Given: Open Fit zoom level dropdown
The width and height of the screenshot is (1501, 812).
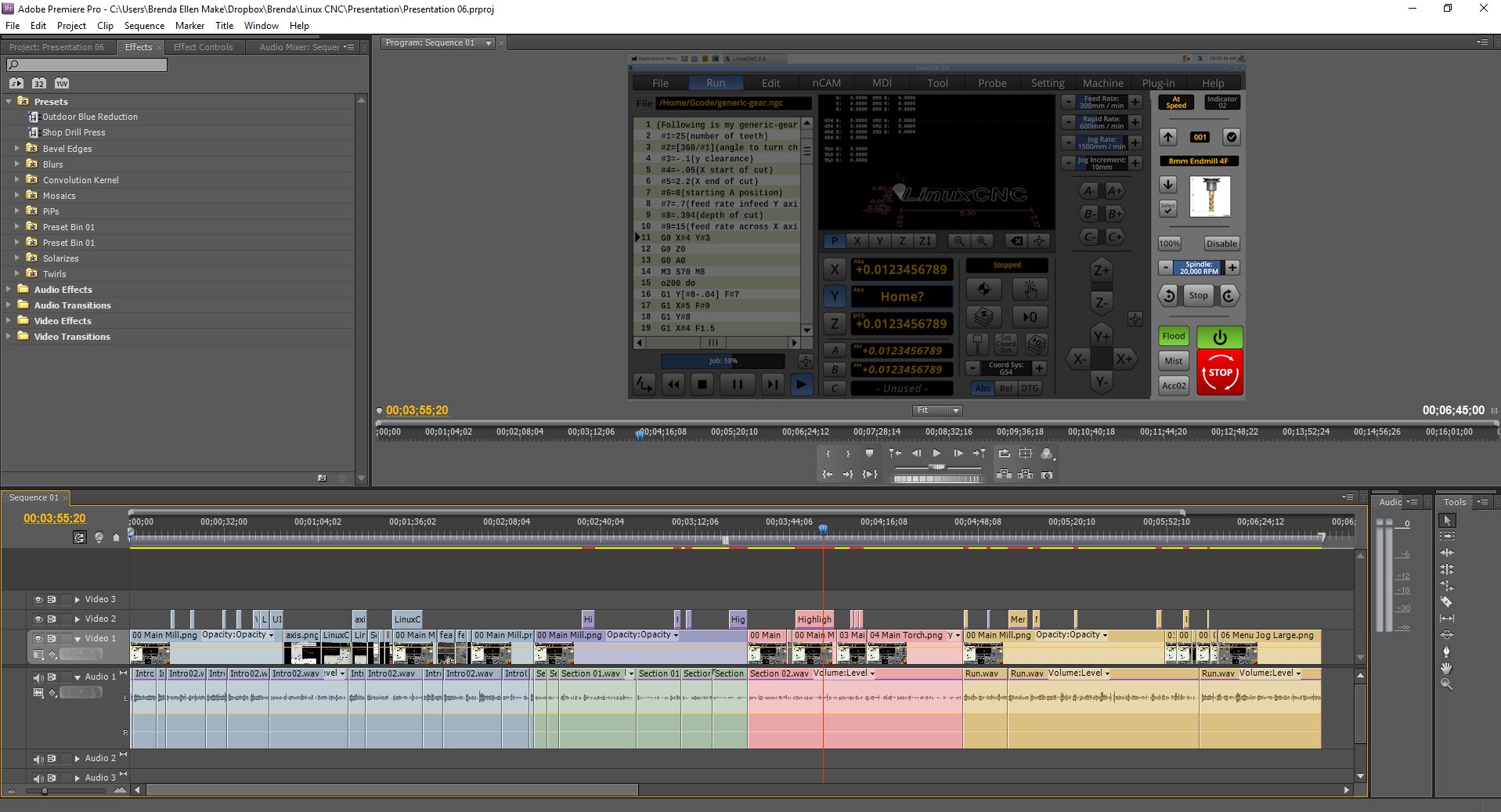Looking at the screenshot, I should (x=938, y=410).
